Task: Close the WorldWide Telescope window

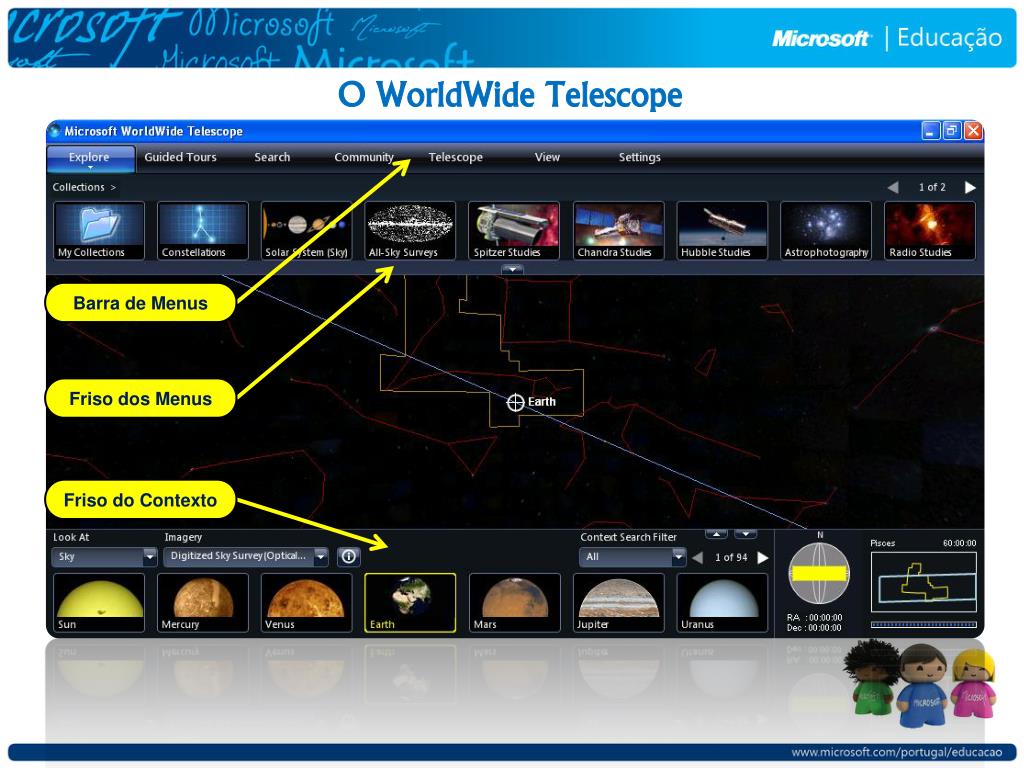Action: pyautogui.click(x=973, y=131)
